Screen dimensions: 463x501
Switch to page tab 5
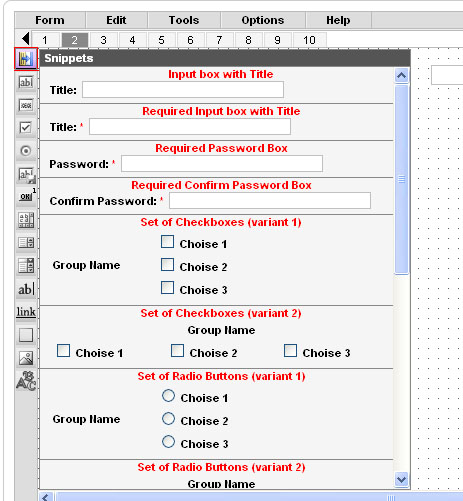click(x=161, y=40)
